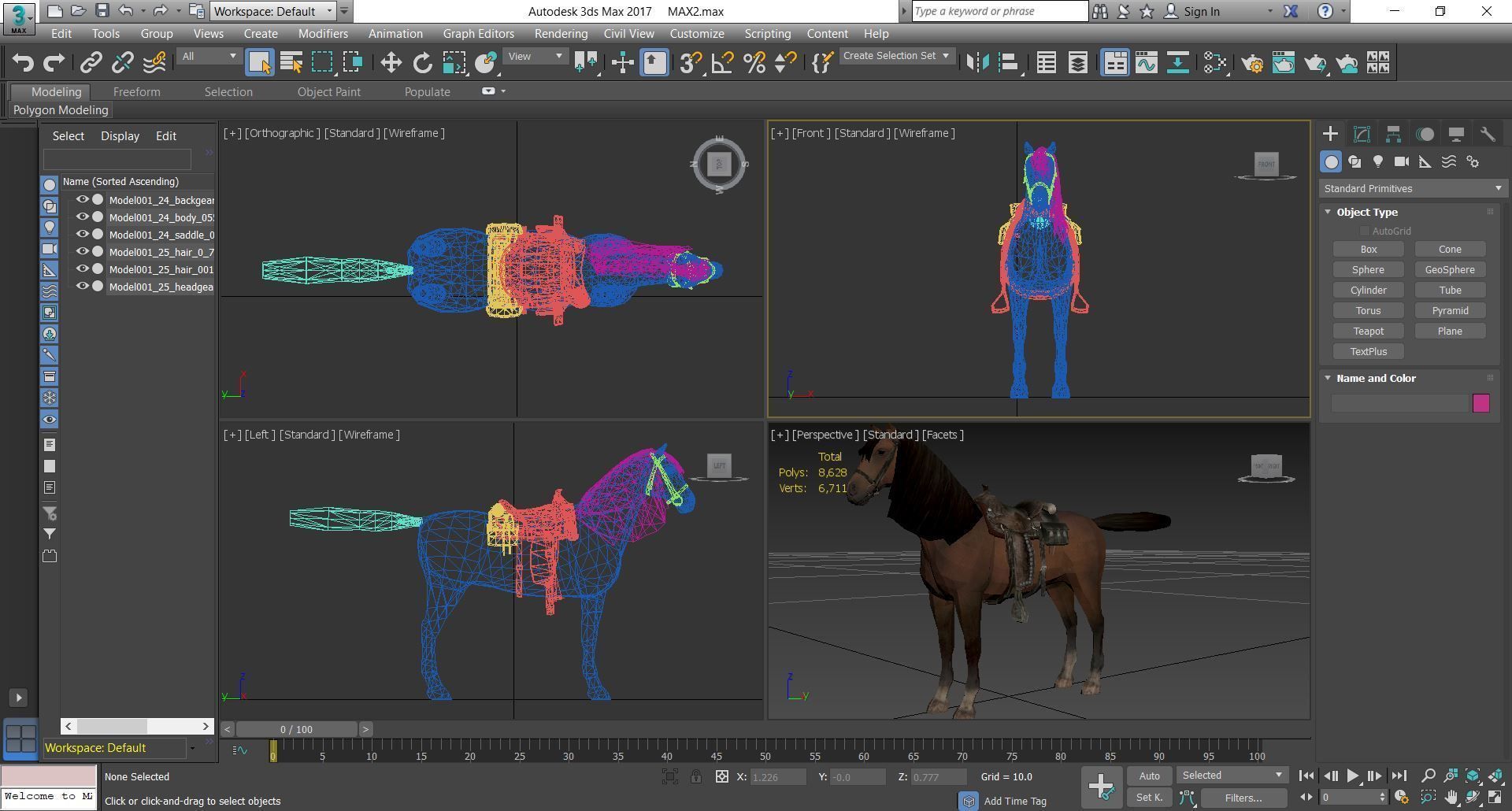Viewport: 1512px width, 811px height.
Task: Activate Bind to Space Warp tool
Action: [x=154, y=62]
